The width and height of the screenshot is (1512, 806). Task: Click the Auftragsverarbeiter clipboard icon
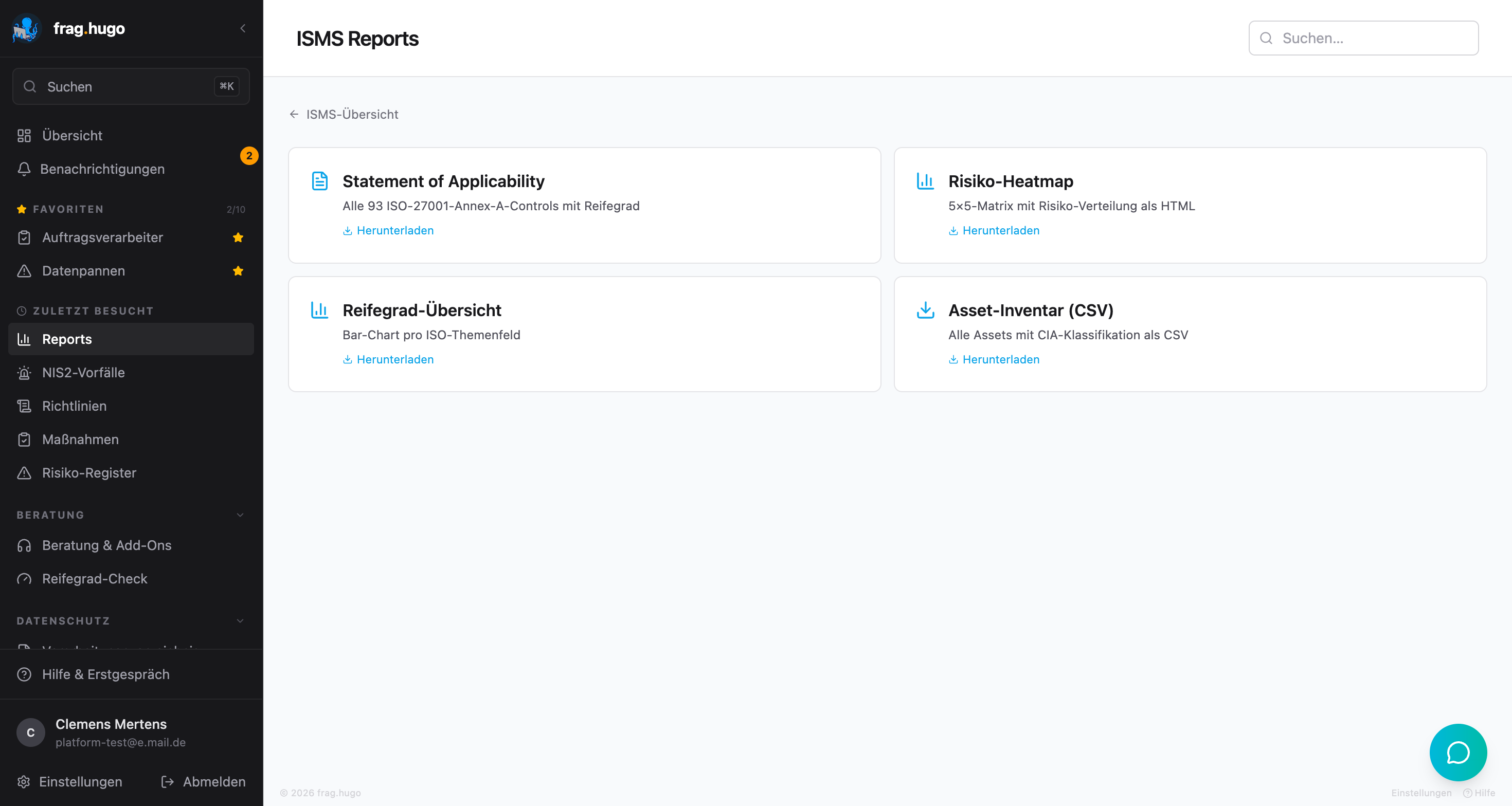pos(24,237)
